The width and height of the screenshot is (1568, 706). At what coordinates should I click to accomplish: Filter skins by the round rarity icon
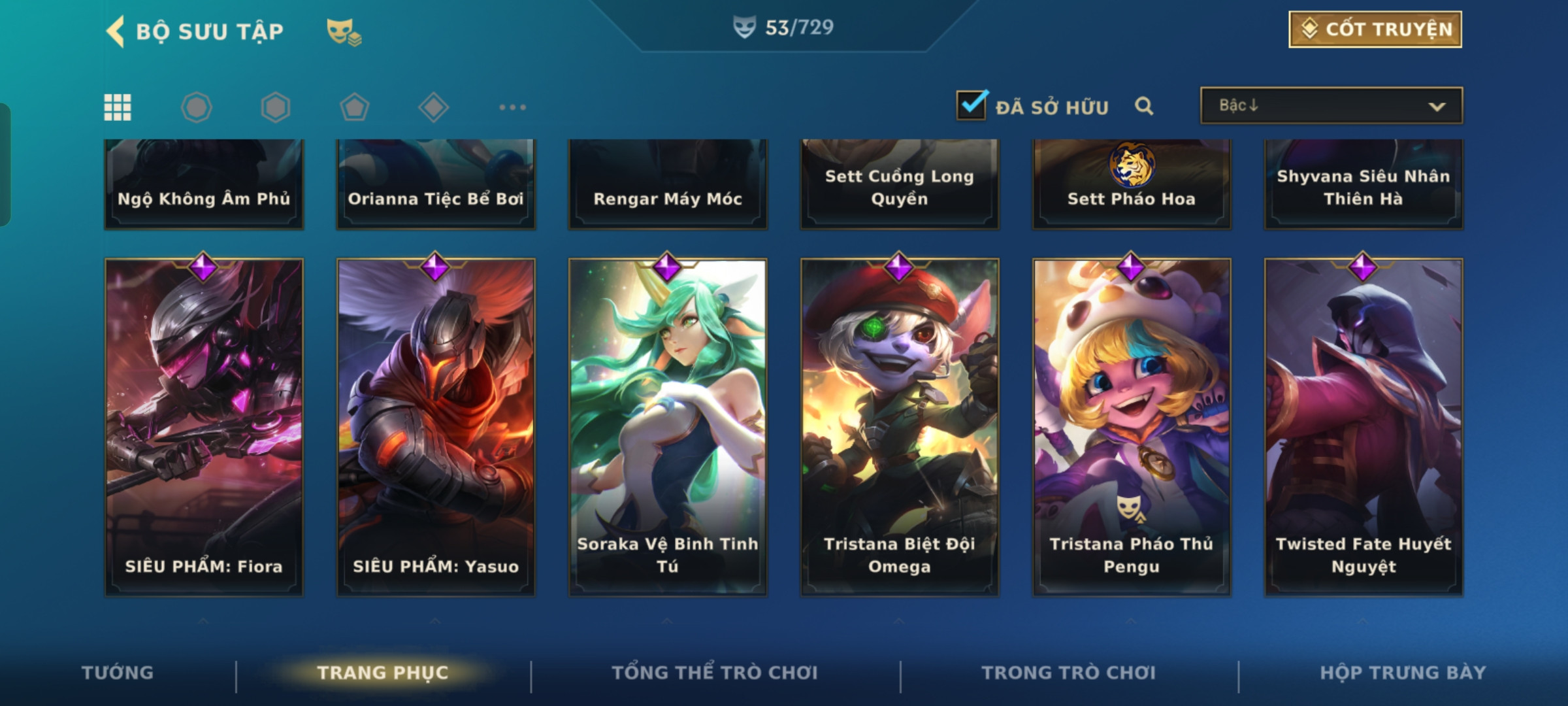(197, 107)
